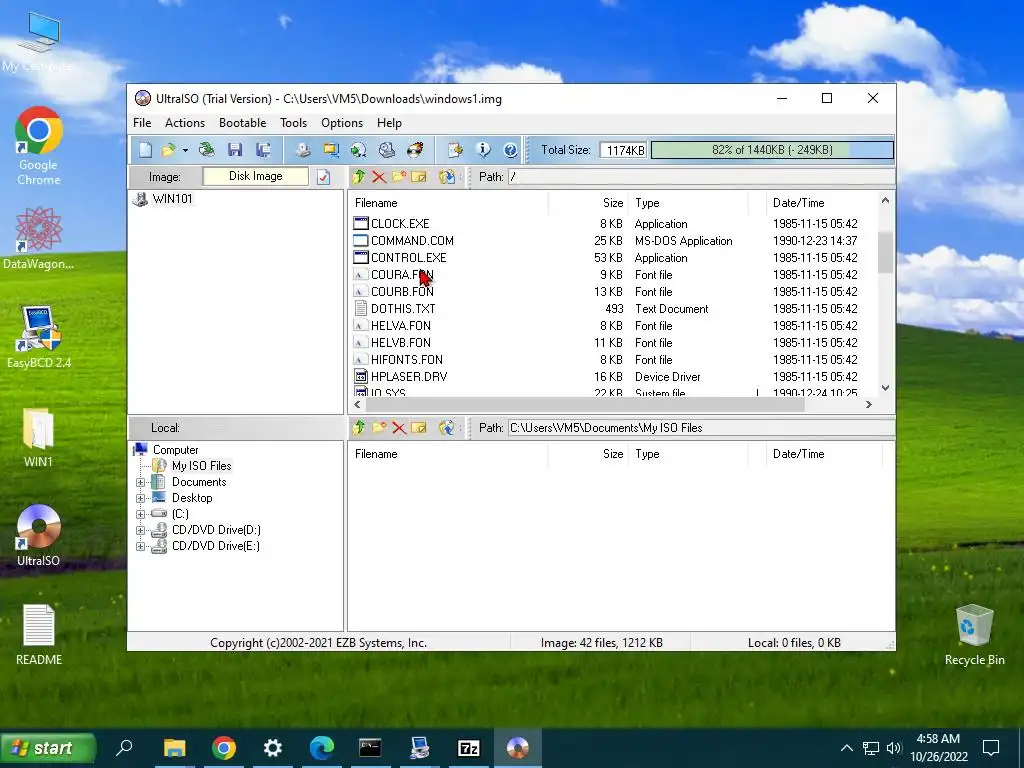
Task: Select the HIFONTS.FON file
Action: (x=406, y=359)
